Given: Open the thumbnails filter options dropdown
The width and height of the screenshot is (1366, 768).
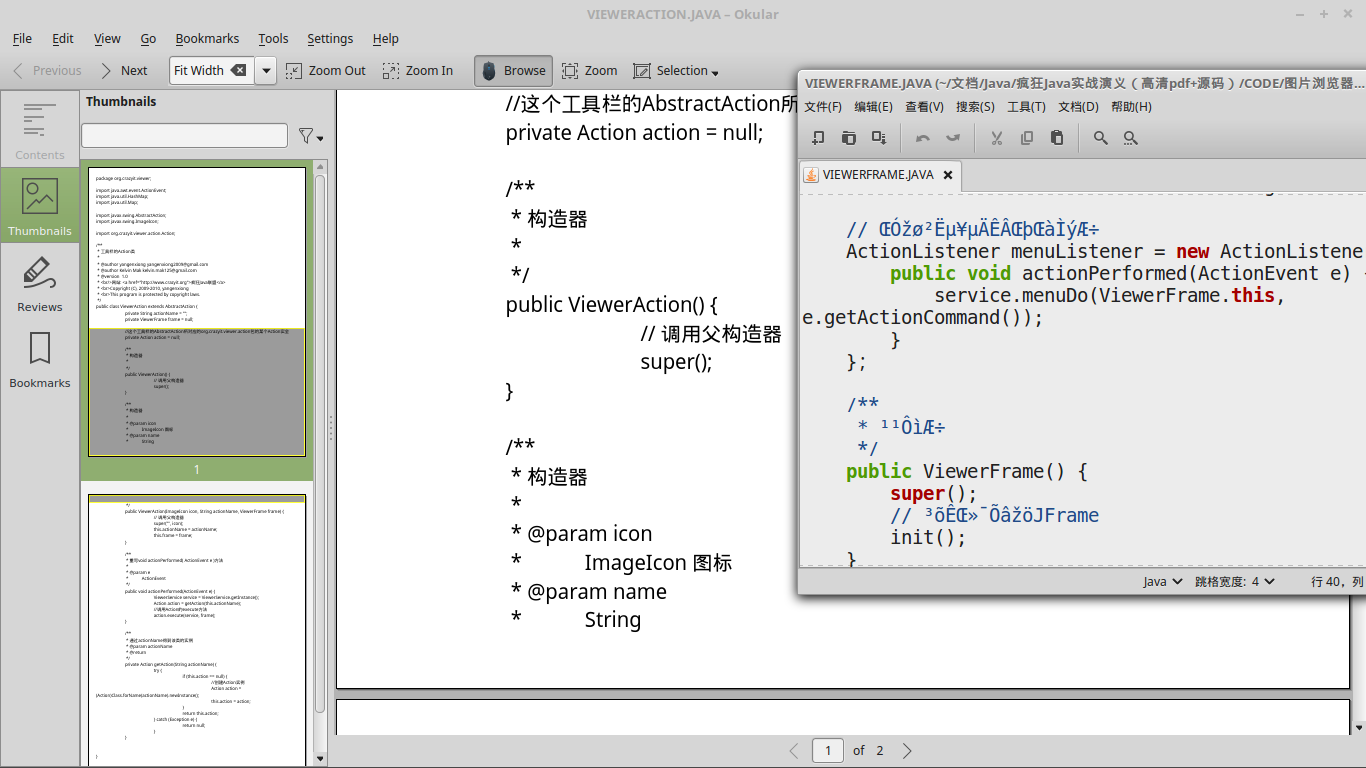Looking at the screenshot, I should coord(311,136).
